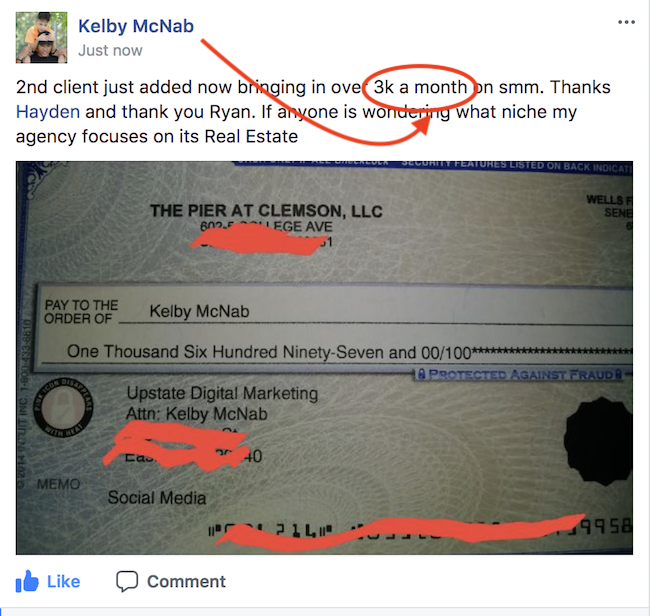Screen dimensions: 650x616
Task: Open Kelby McNab's profile picture
Action: [41, 37]
